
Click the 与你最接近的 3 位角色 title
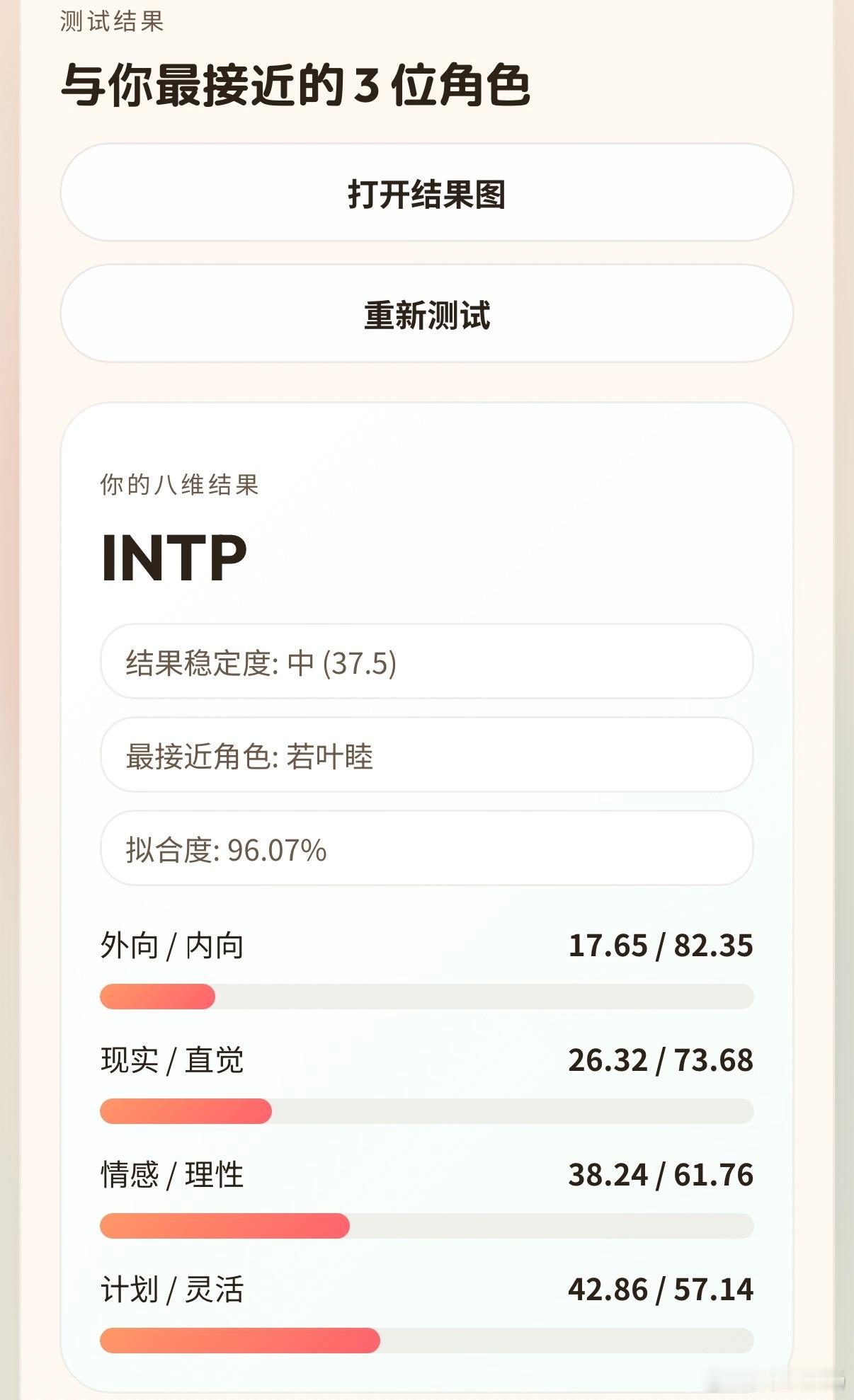296,85
